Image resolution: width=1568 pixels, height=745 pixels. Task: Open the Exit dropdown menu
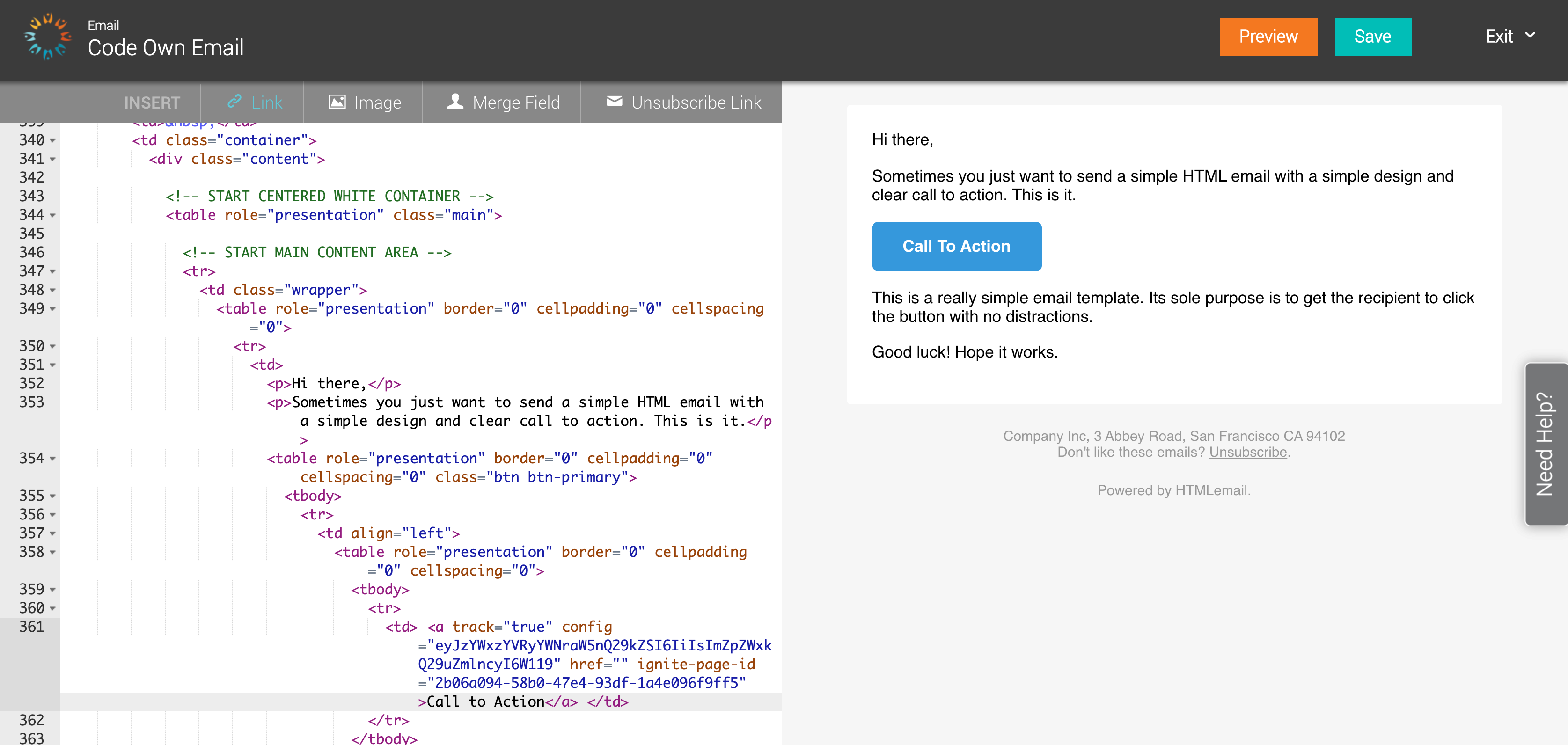tap(1510, 37)
